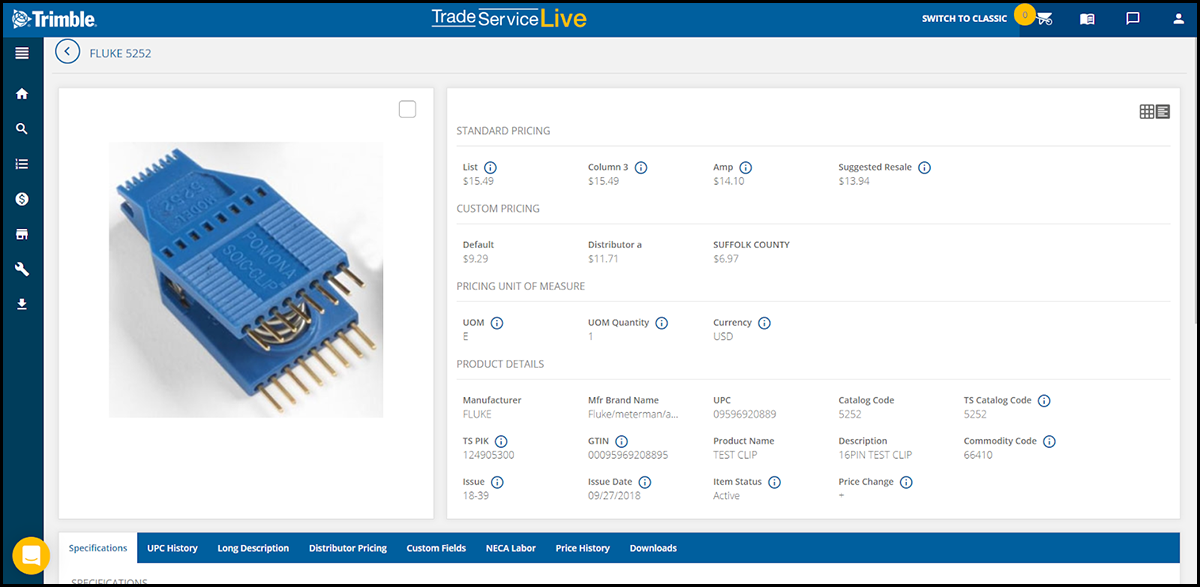This screenshot has width=1200, height=587.
Task: Click the SWITCH TO CLASSIC link
Action: (964, 19)
